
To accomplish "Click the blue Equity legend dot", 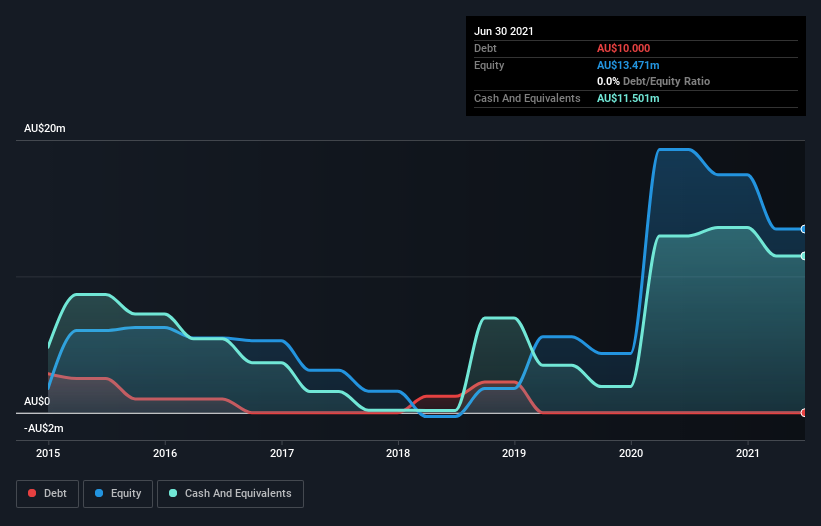I will (x=99, y=493).
